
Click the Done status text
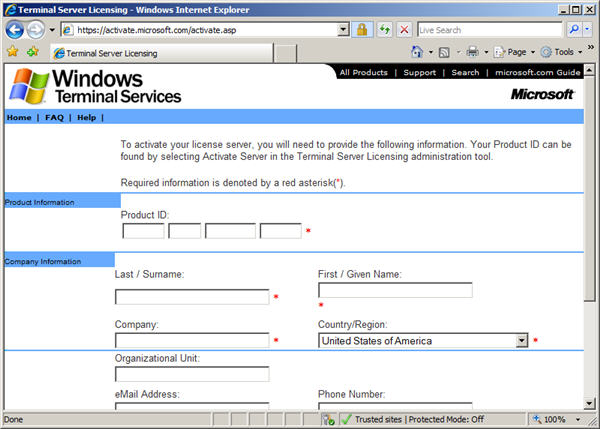coord(13,419)
